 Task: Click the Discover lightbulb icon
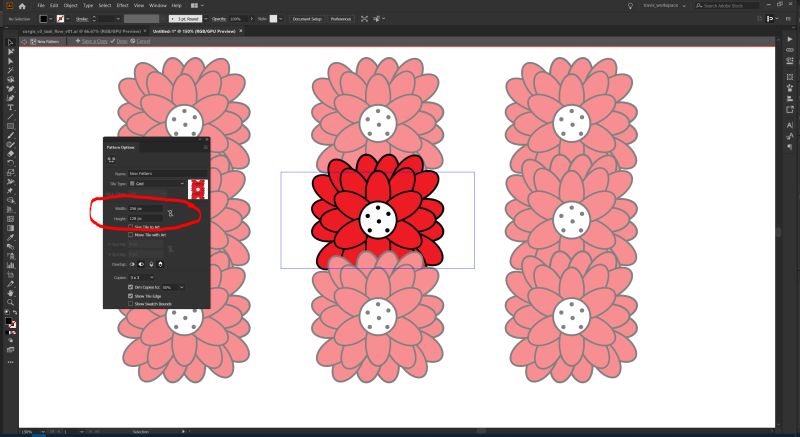click(630, 6)
